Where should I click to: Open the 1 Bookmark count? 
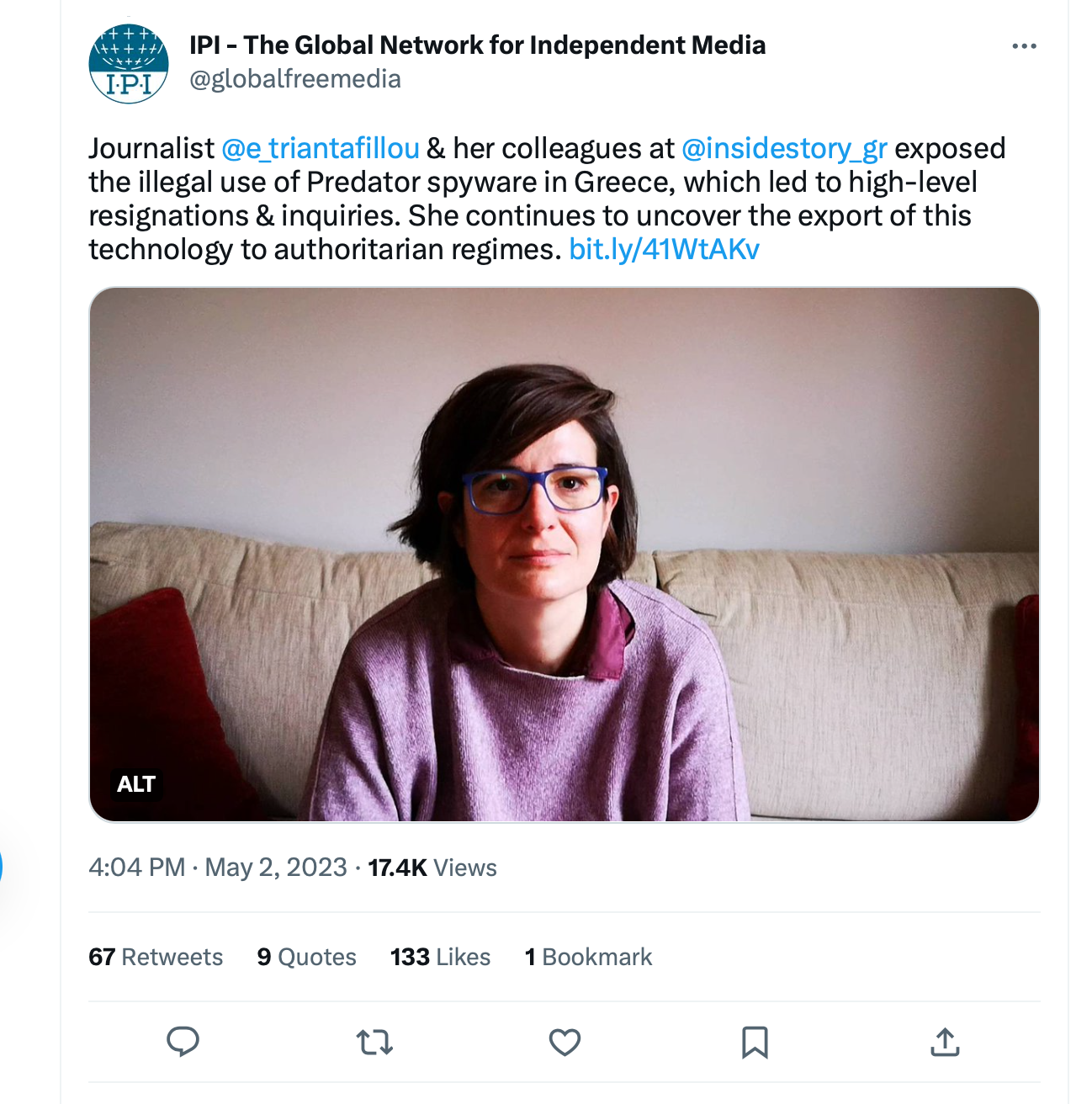pos(588,957)
